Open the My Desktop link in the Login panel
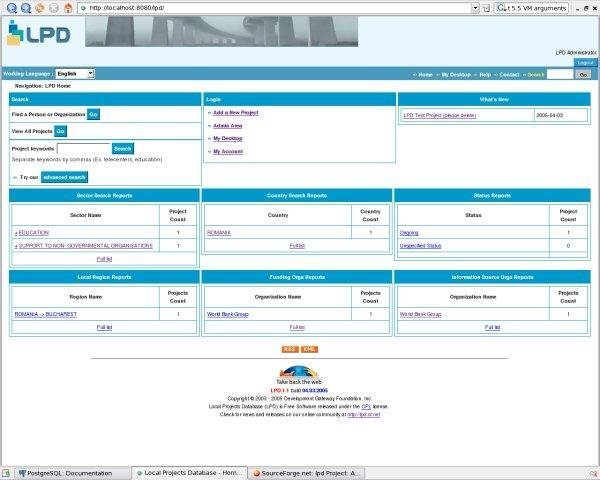 (228, 138)
